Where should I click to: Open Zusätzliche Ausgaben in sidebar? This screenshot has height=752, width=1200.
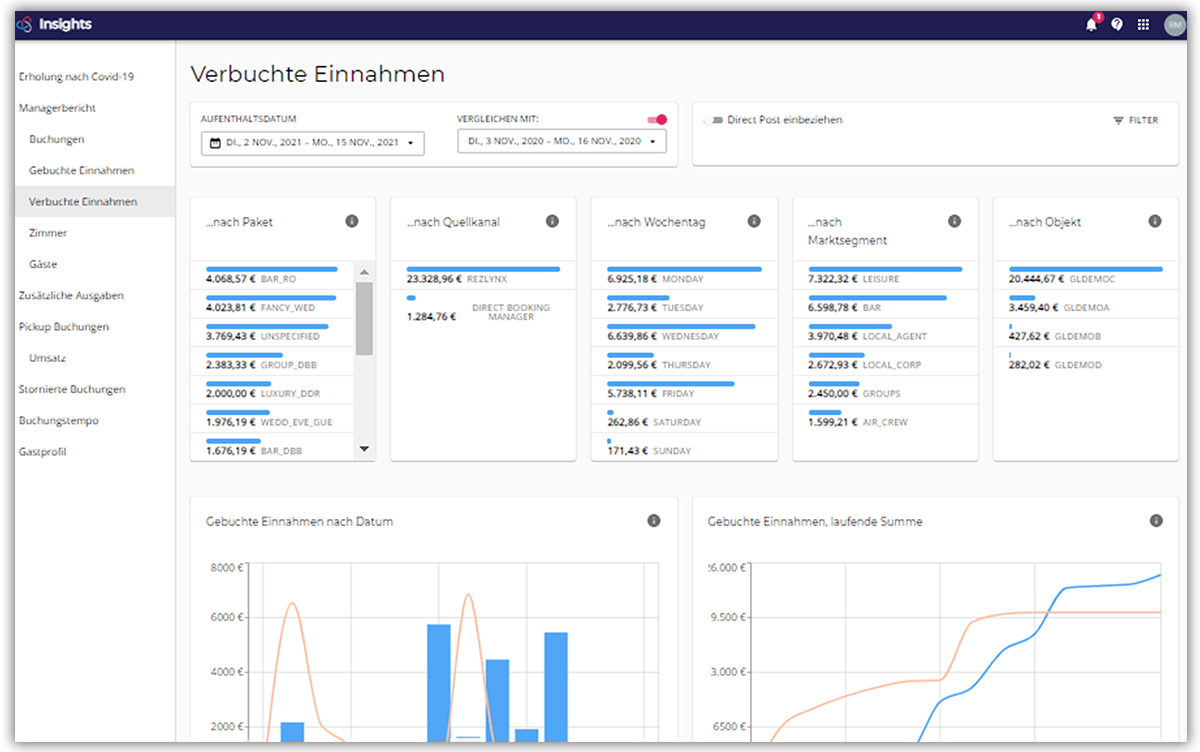click(70, 296)
